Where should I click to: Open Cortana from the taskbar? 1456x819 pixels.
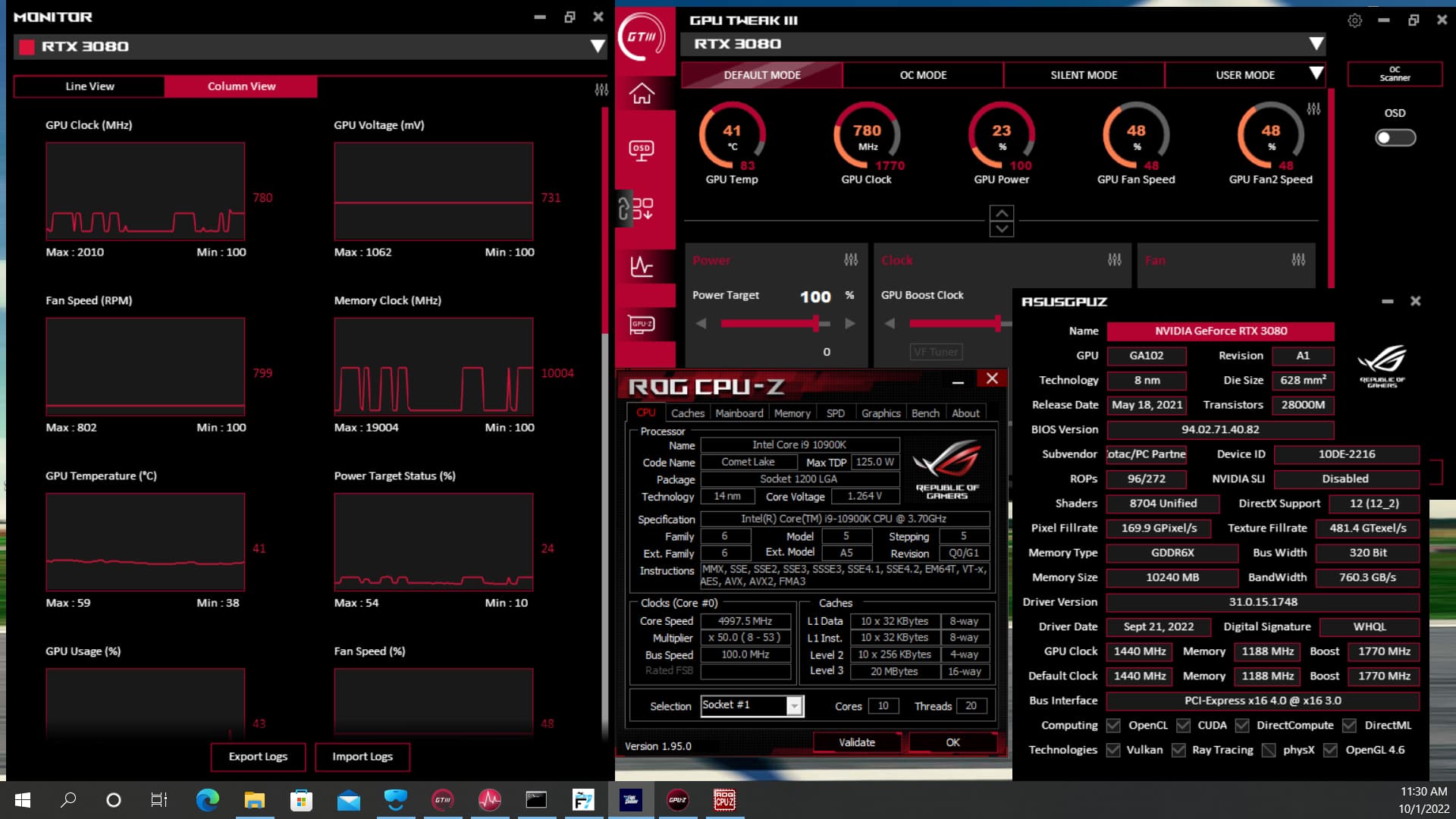(x=114, y=800)
